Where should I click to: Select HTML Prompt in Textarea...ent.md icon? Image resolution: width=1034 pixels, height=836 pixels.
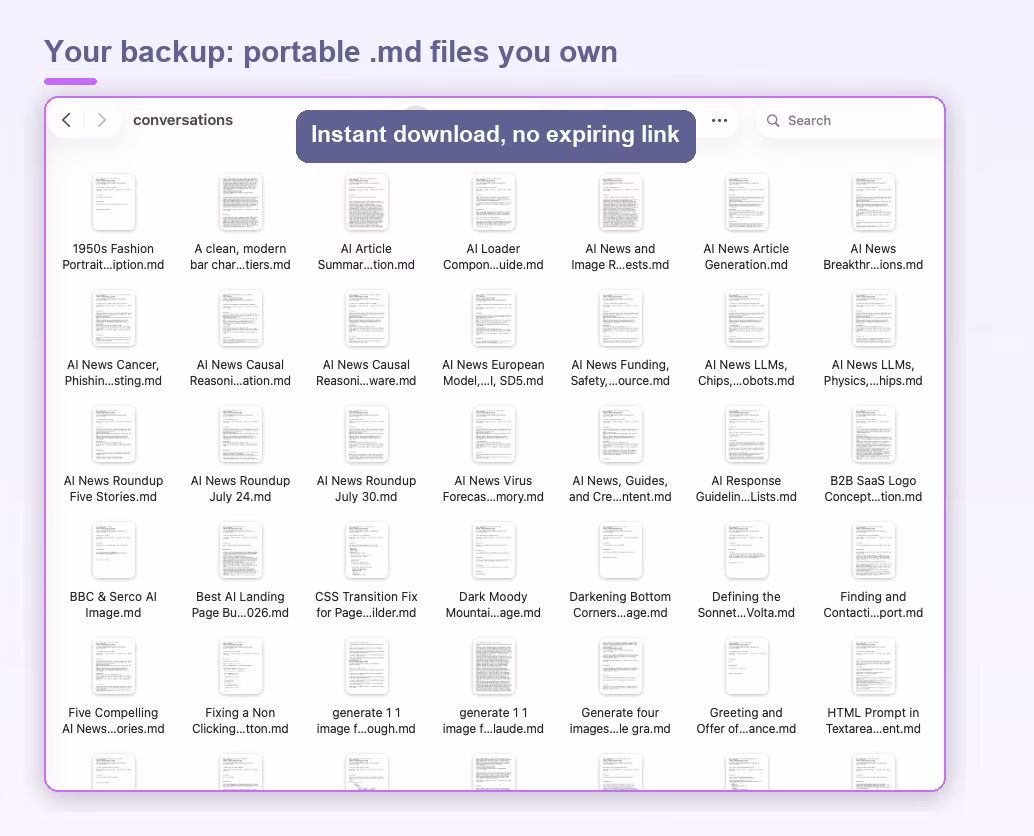(x=873, y=667)
